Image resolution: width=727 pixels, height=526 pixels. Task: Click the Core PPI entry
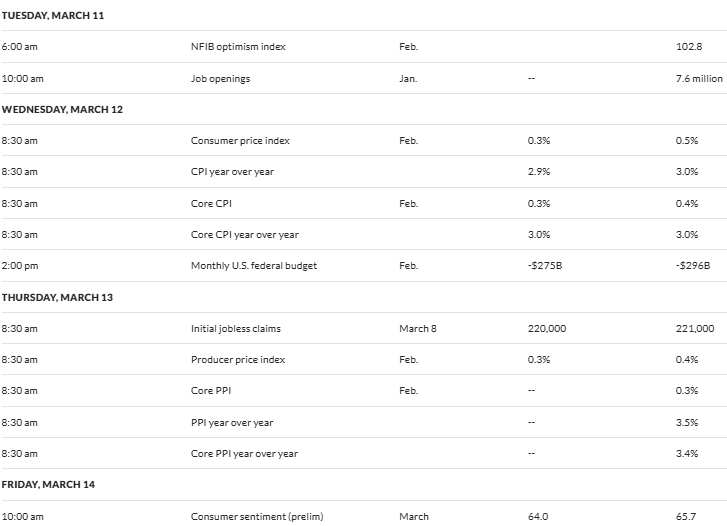point(211,391)
